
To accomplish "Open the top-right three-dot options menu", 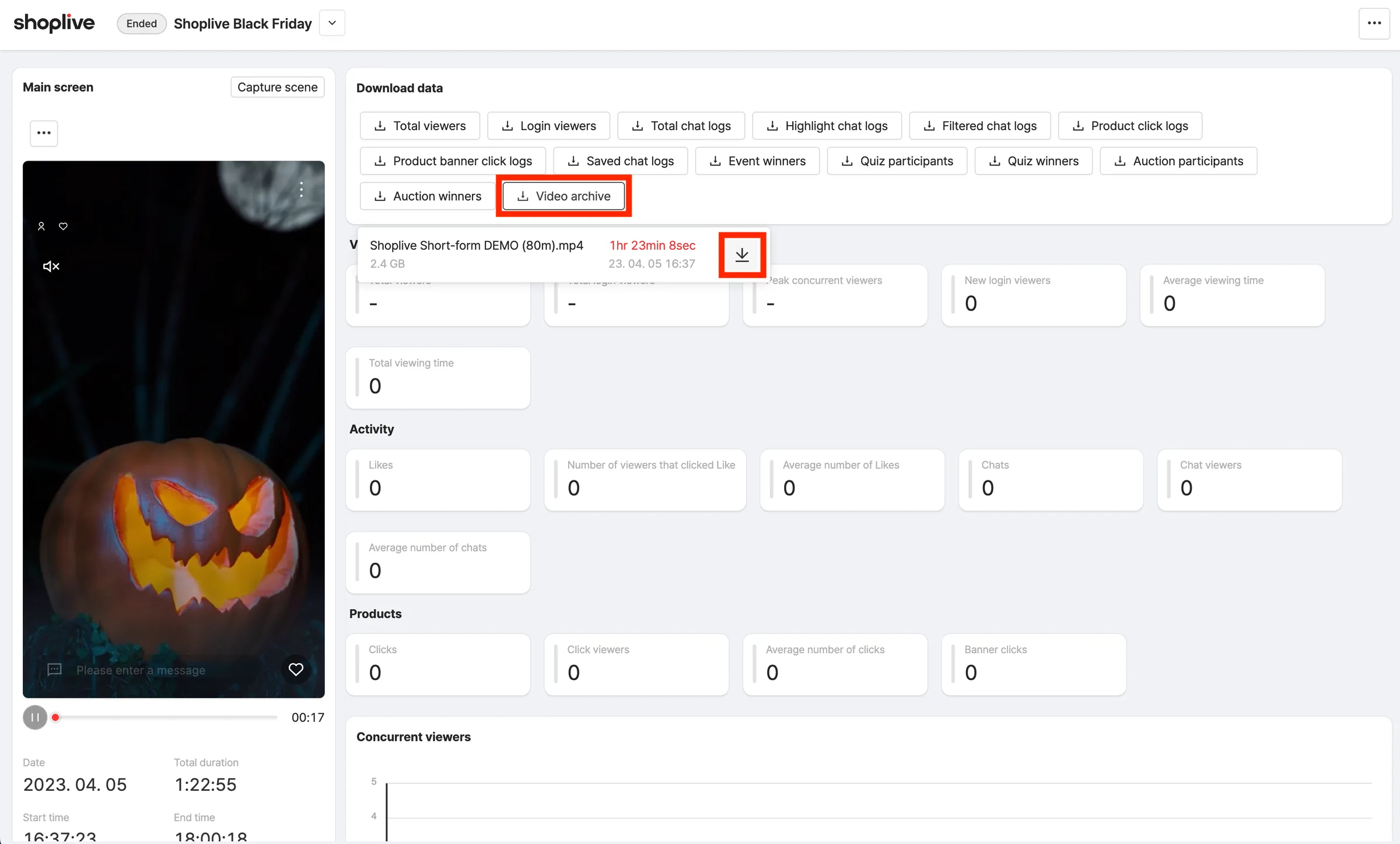I will [1374, 23].
